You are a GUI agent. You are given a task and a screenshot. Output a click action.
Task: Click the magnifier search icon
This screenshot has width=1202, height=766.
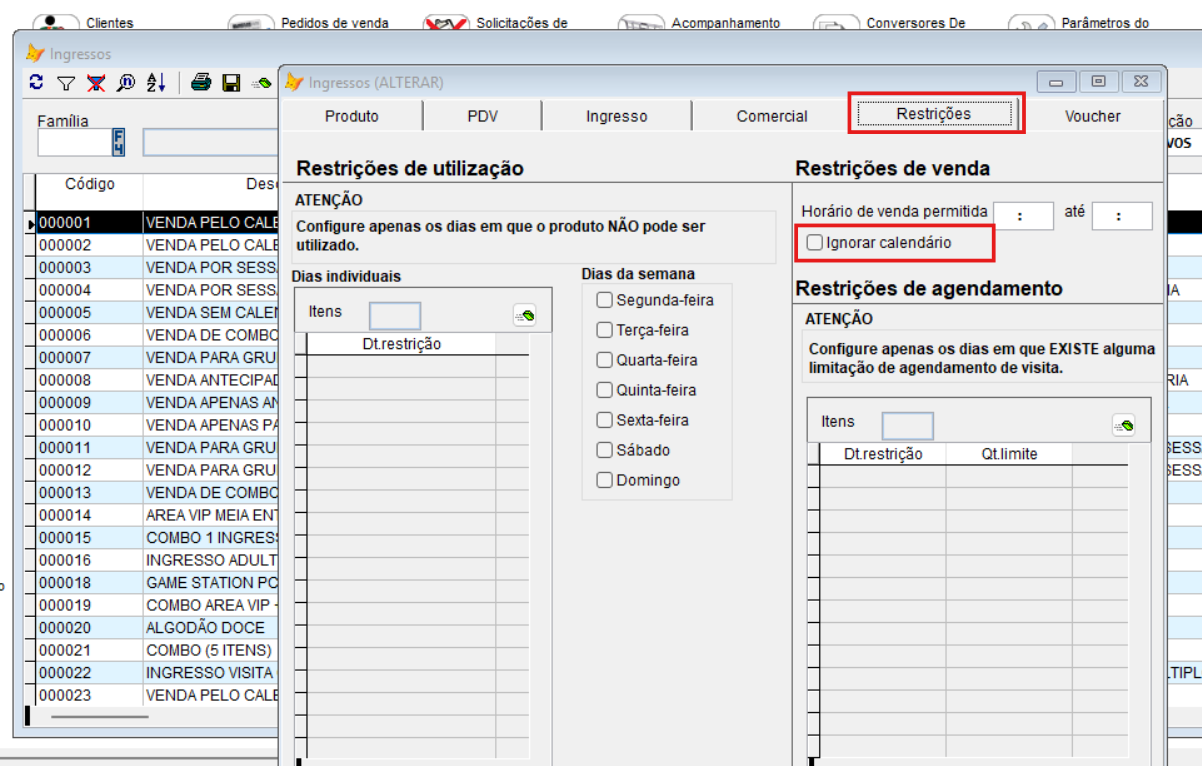125,84
